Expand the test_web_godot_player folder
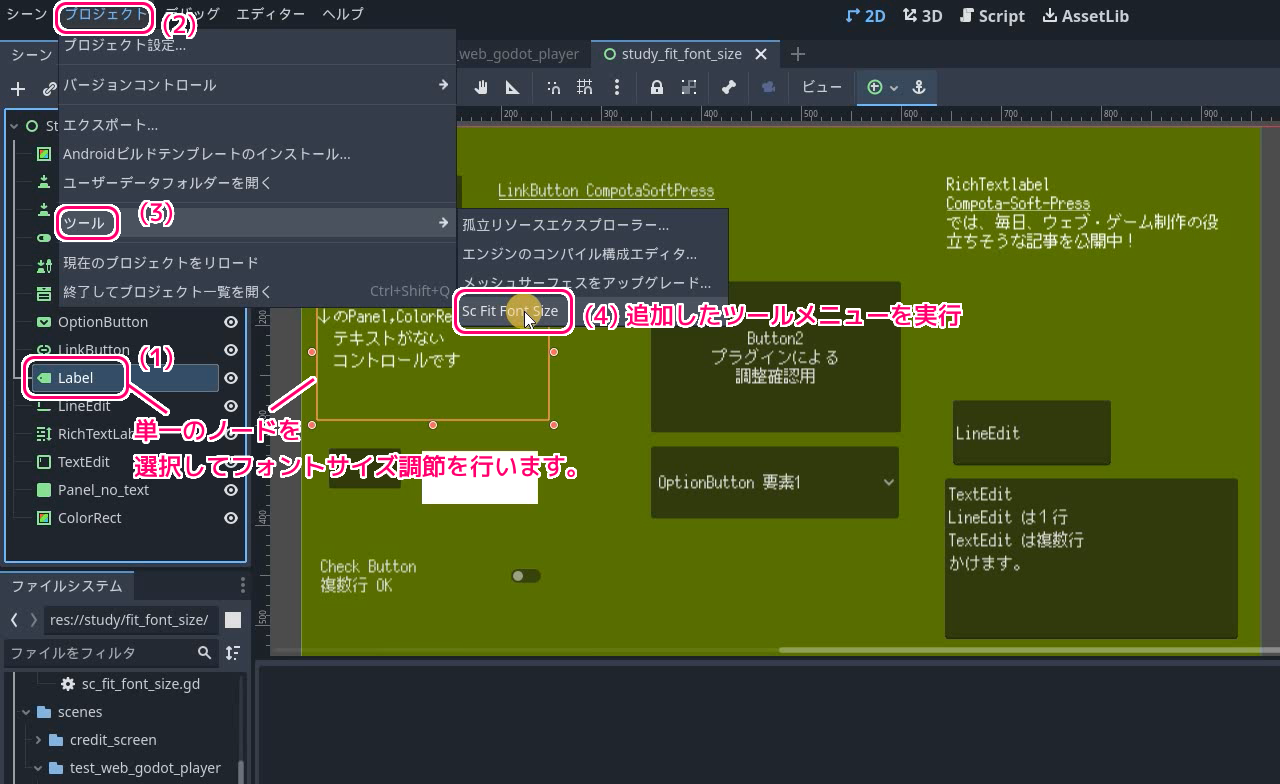 tap(39, 768)
